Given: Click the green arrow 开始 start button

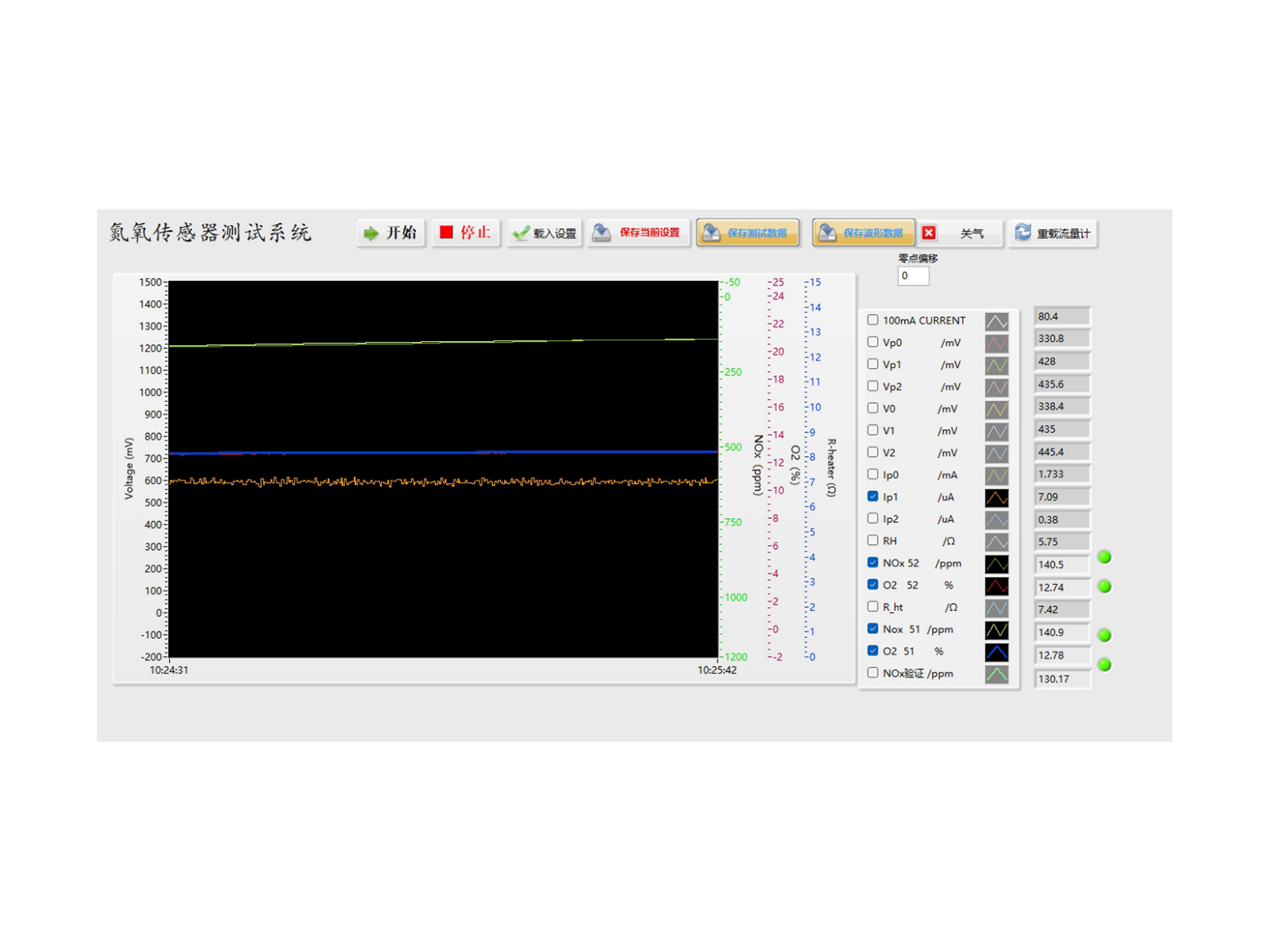Looking at the screenshot, I should pyautogui.click(x=391, y=232).
